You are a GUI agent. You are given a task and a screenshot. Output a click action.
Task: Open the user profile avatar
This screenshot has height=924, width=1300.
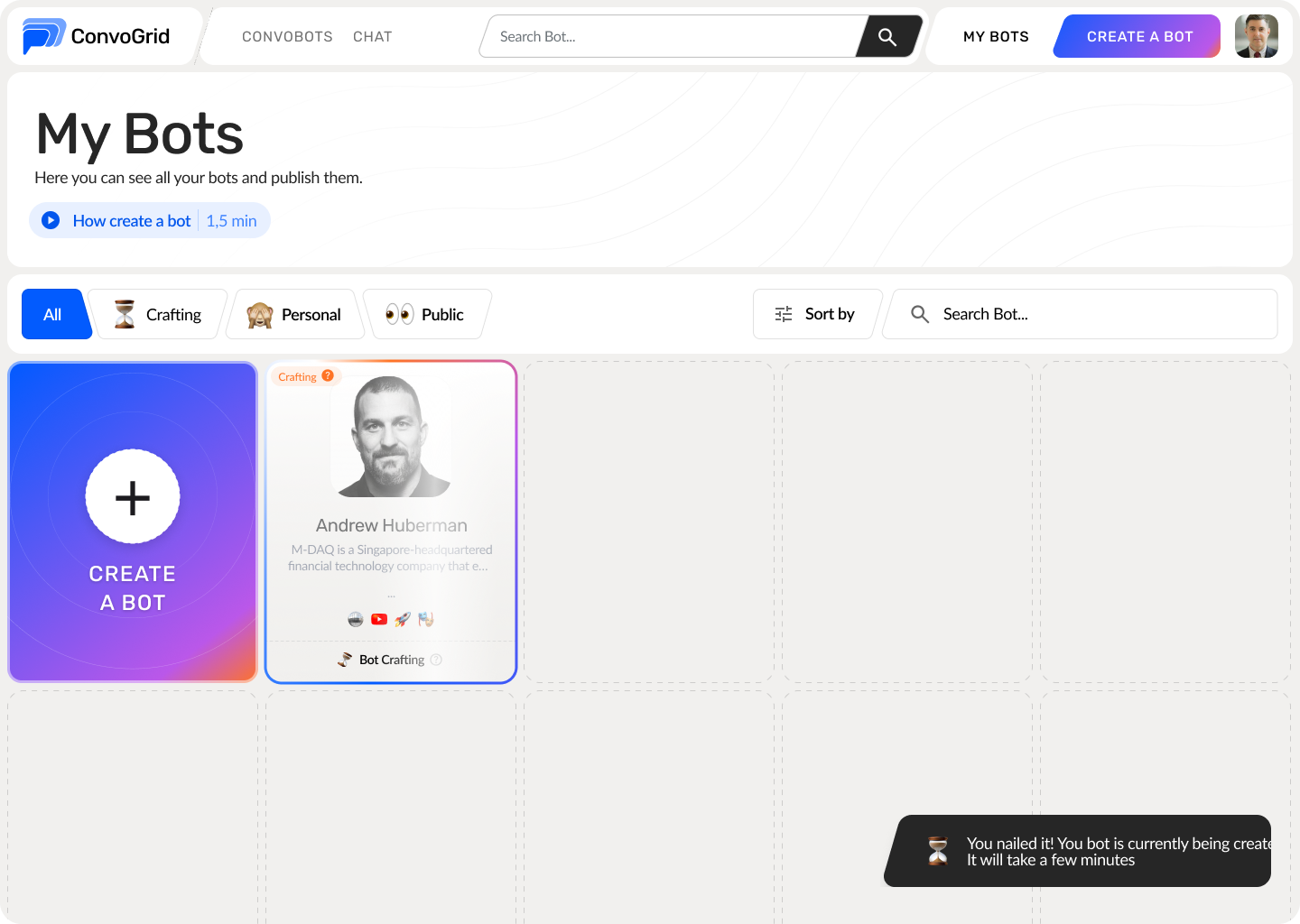tap(1257, 36)
